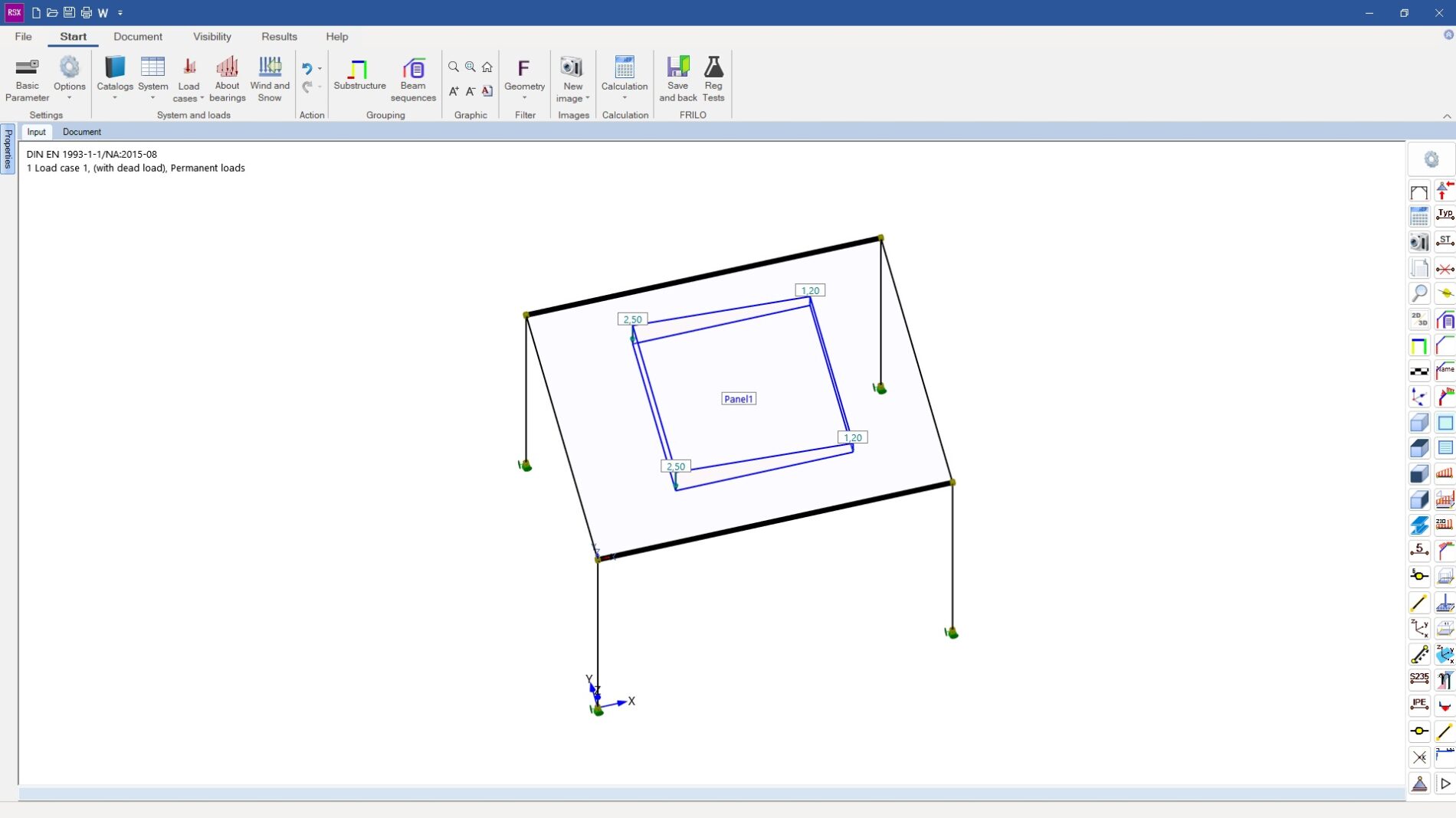This screenshot has width=1456, height=818.
Task: Click the redo arrow icon
Action: coord(307,87)
